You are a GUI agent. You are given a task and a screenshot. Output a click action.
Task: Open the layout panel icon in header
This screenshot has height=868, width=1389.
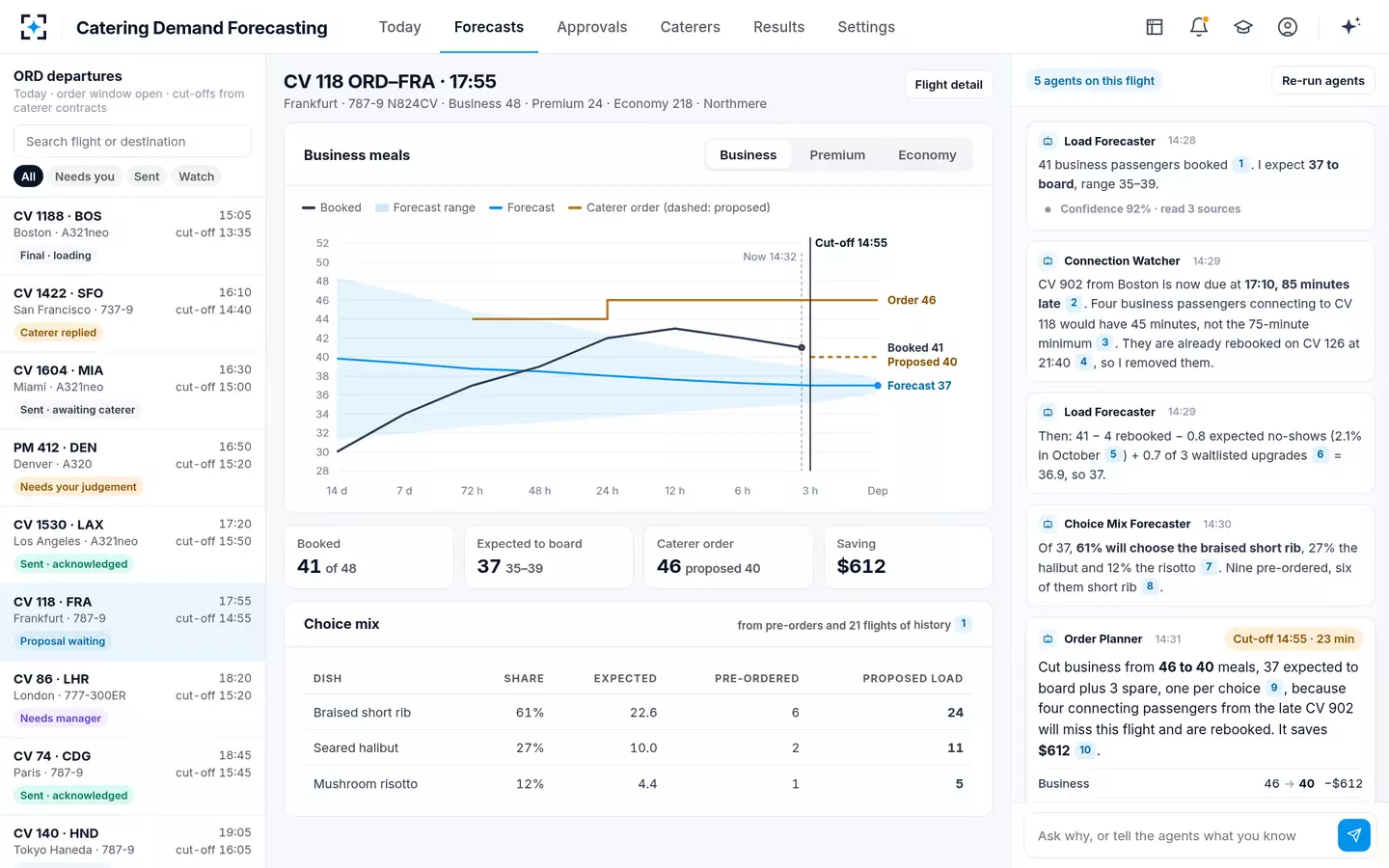click(x=1155, y=27)
